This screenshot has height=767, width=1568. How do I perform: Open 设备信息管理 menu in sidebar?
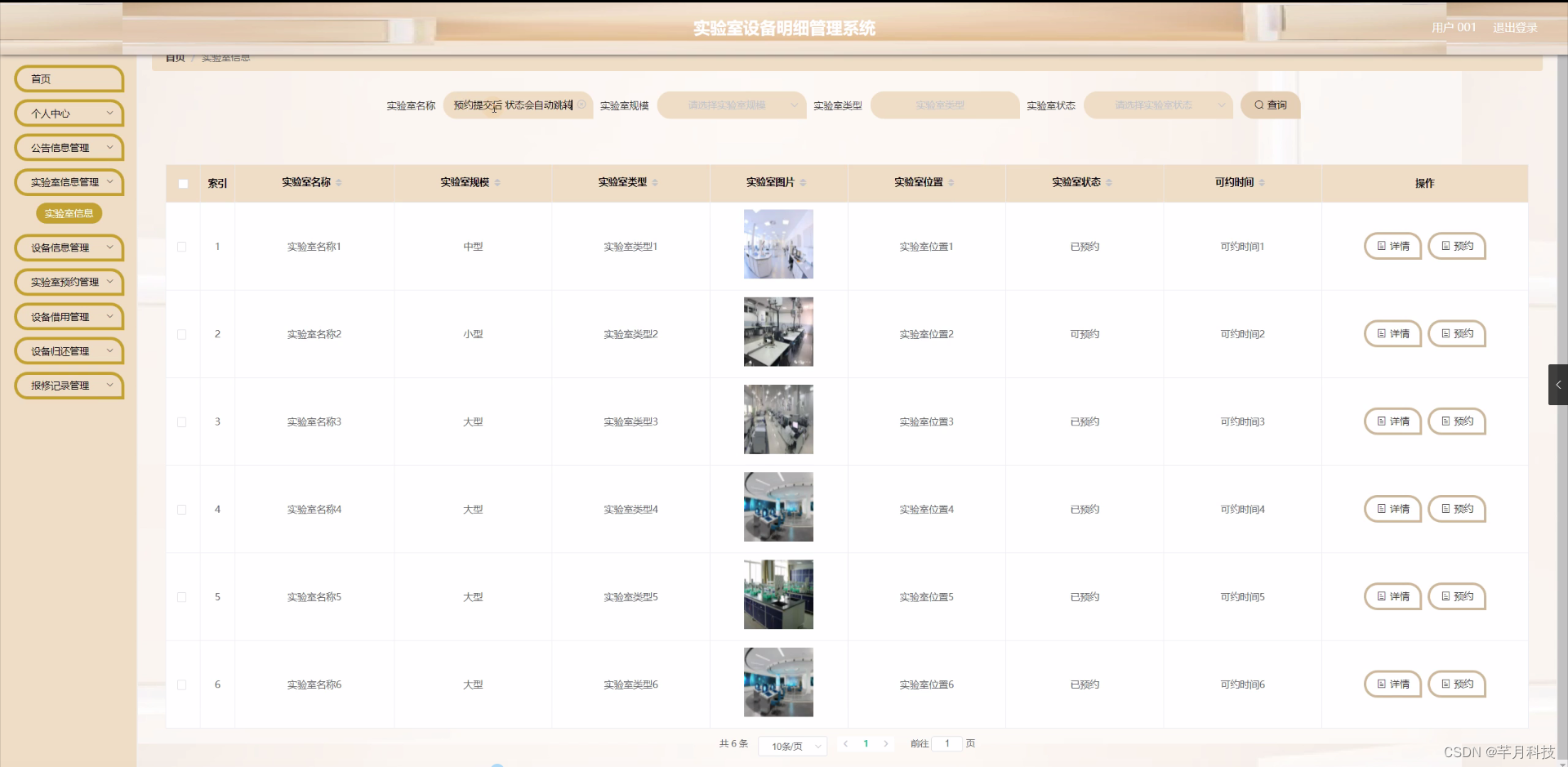click(69, 247)
